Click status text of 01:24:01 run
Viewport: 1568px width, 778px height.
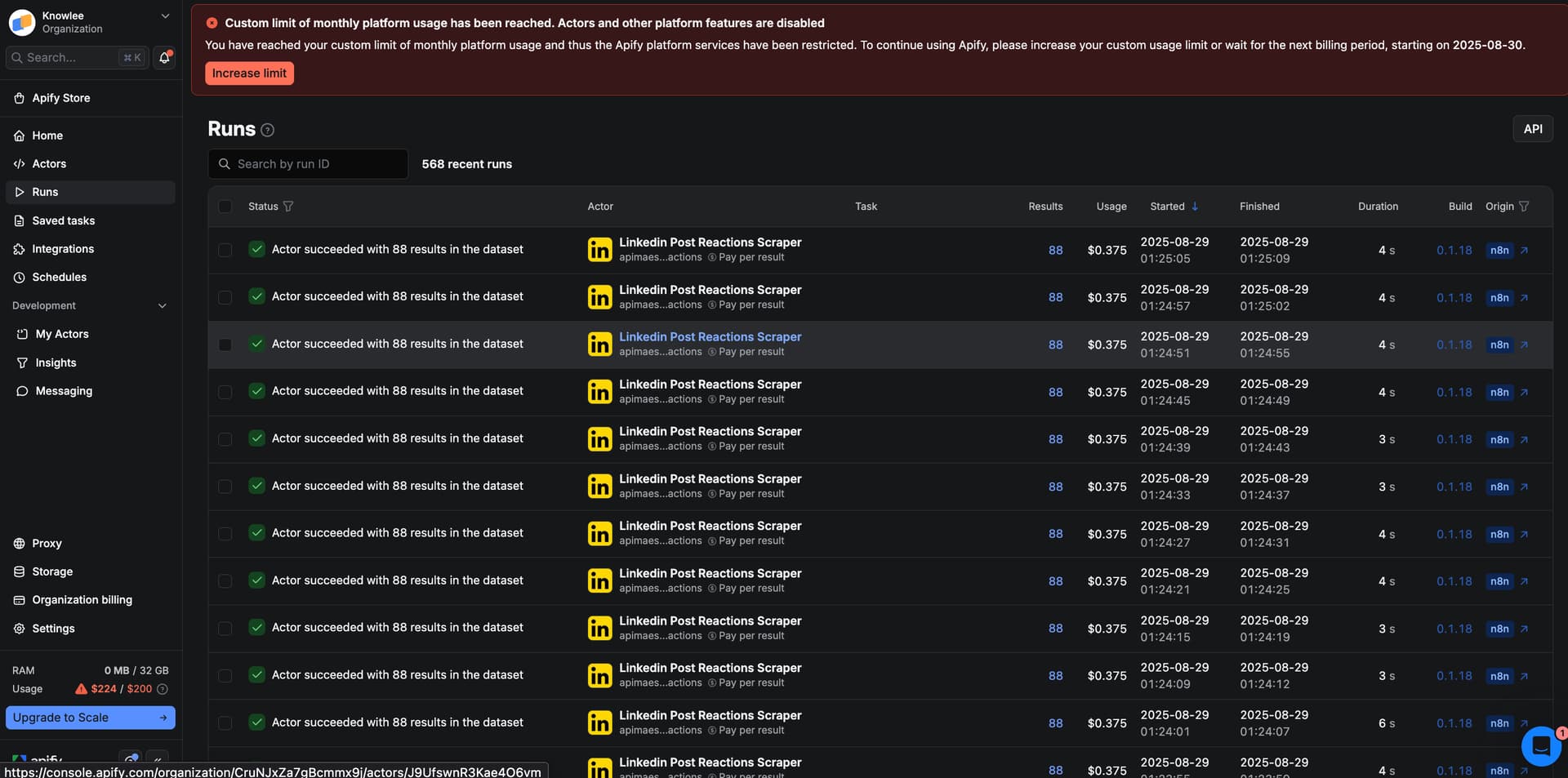pos(397,722)
